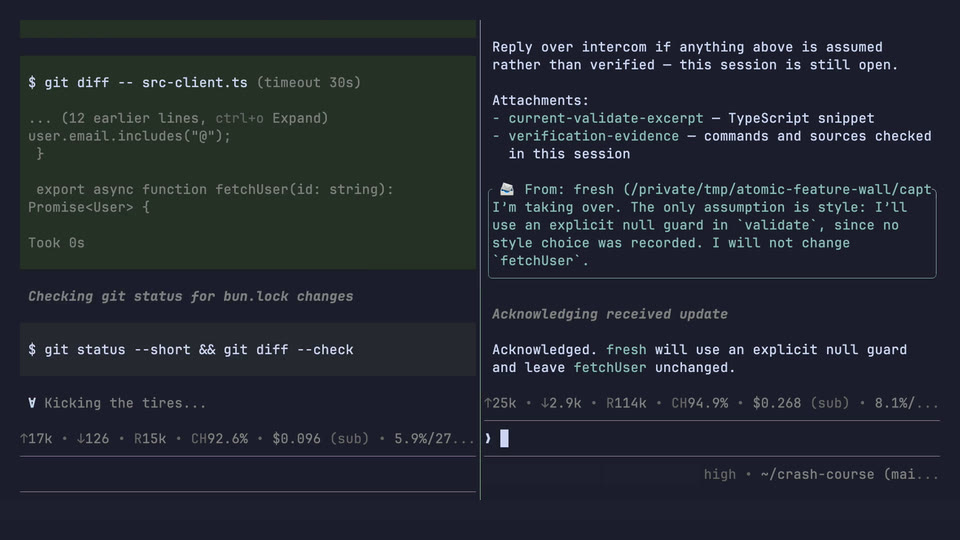Click 'R114k' stat in right pane
The height and width of the screenshot is (540, 960).
626,403
